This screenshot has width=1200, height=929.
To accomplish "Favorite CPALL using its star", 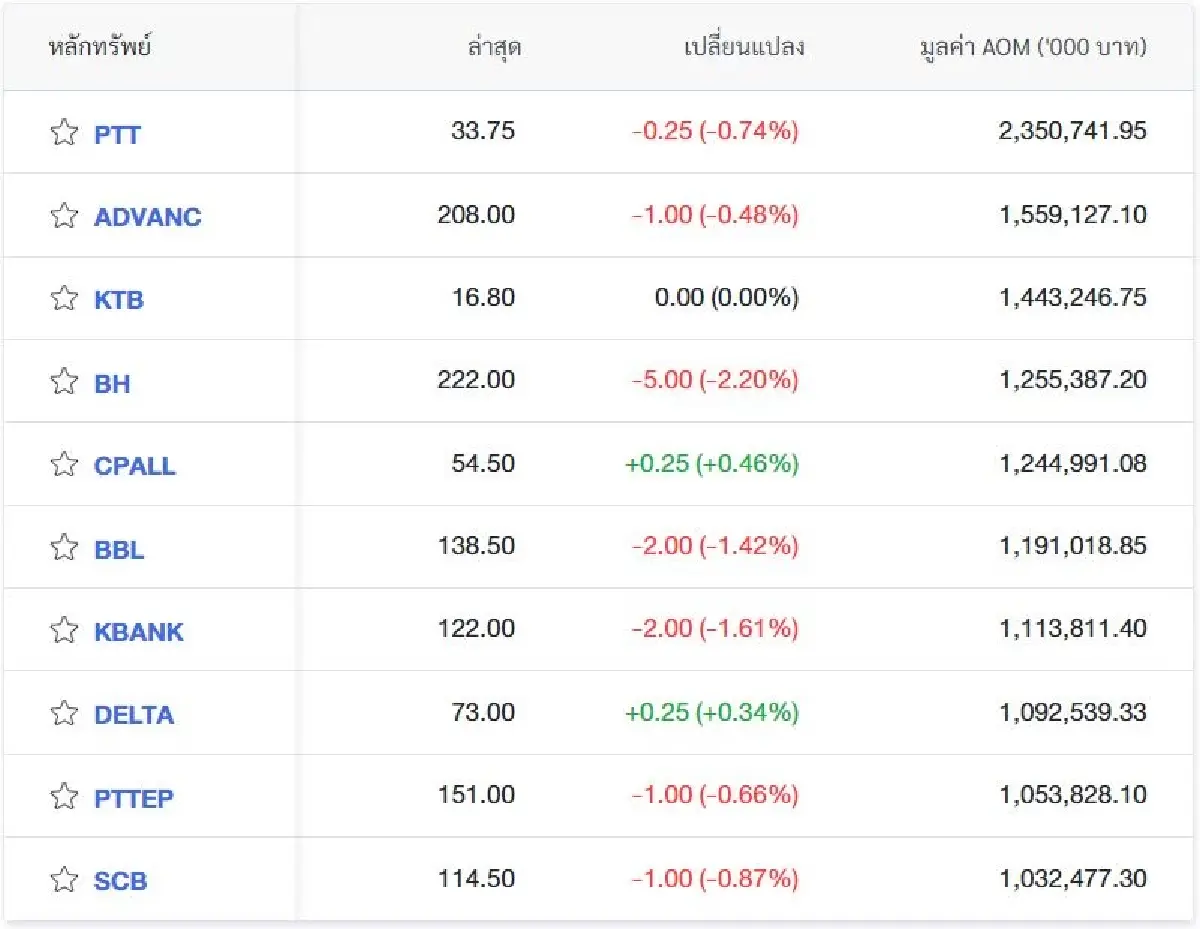I will tap(64, 464).
